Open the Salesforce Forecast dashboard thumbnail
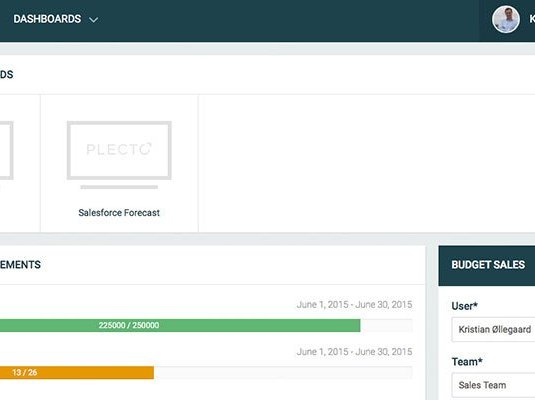 [119, 164]
